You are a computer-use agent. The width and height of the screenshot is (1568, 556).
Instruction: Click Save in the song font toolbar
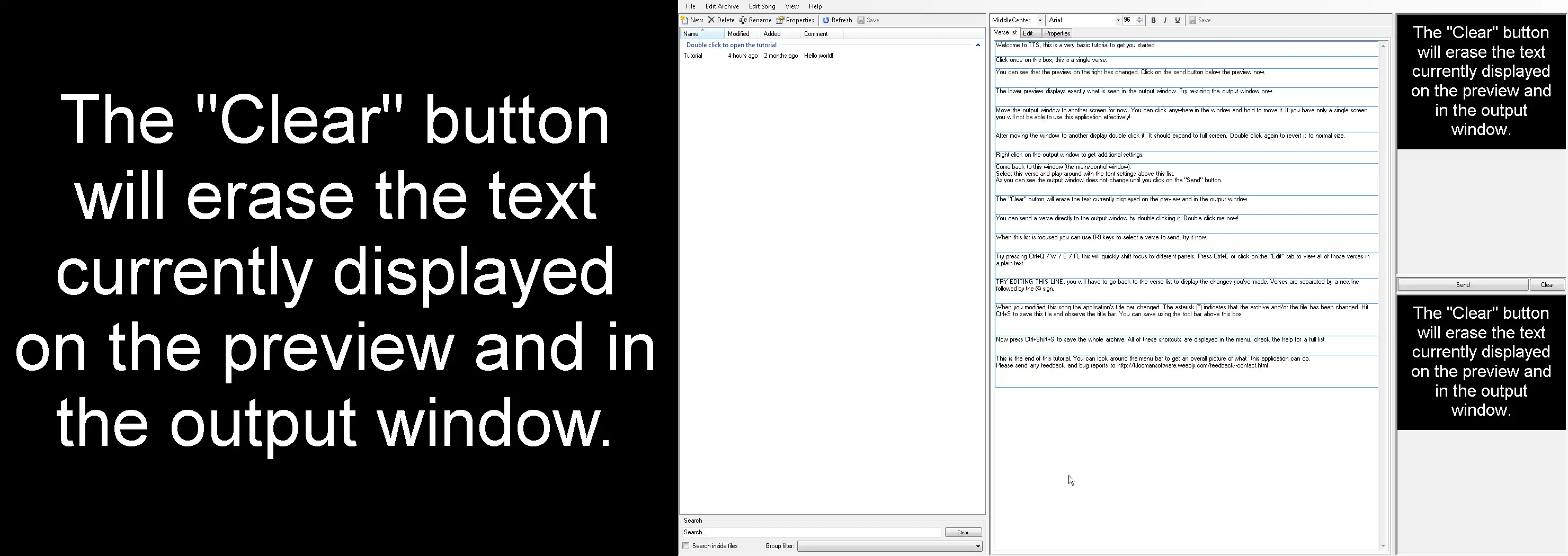[1200, 20]
